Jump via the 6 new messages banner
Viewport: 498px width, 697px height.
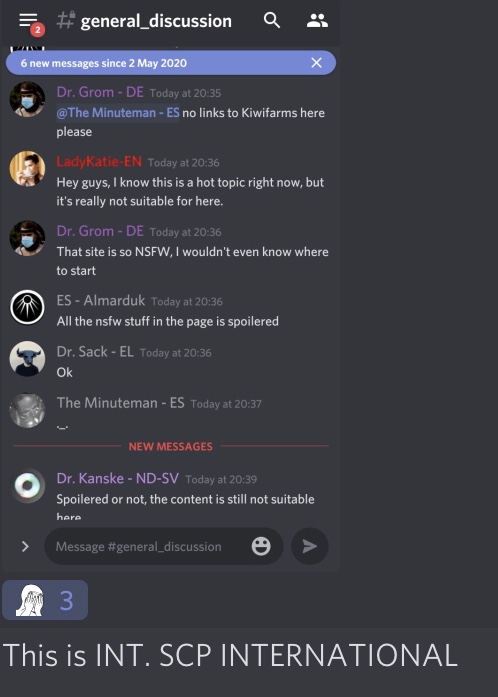[171, 63]
